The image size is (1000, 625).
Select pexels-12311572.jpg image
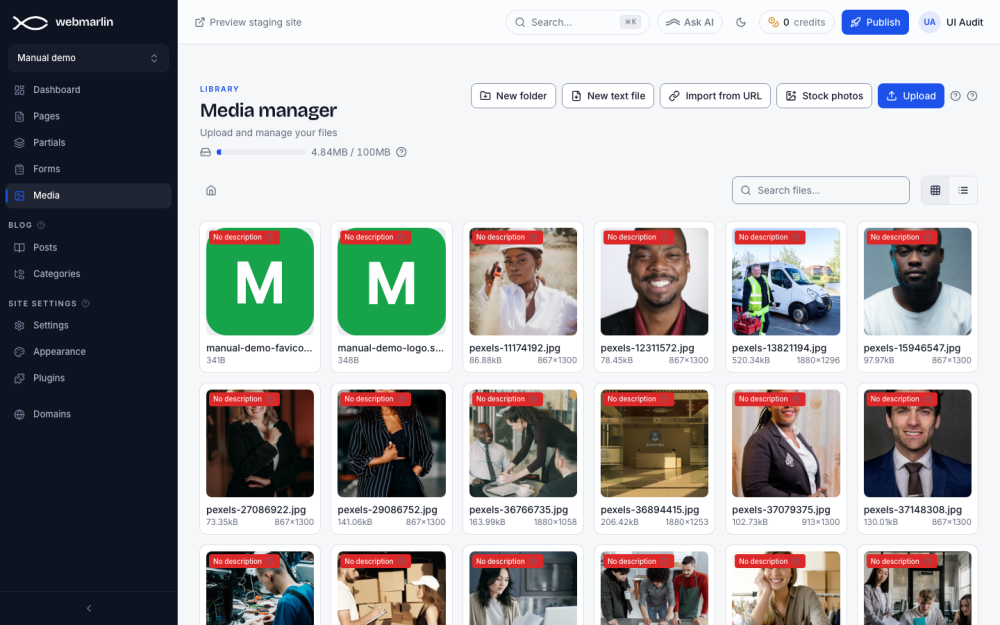pos(654,281)
